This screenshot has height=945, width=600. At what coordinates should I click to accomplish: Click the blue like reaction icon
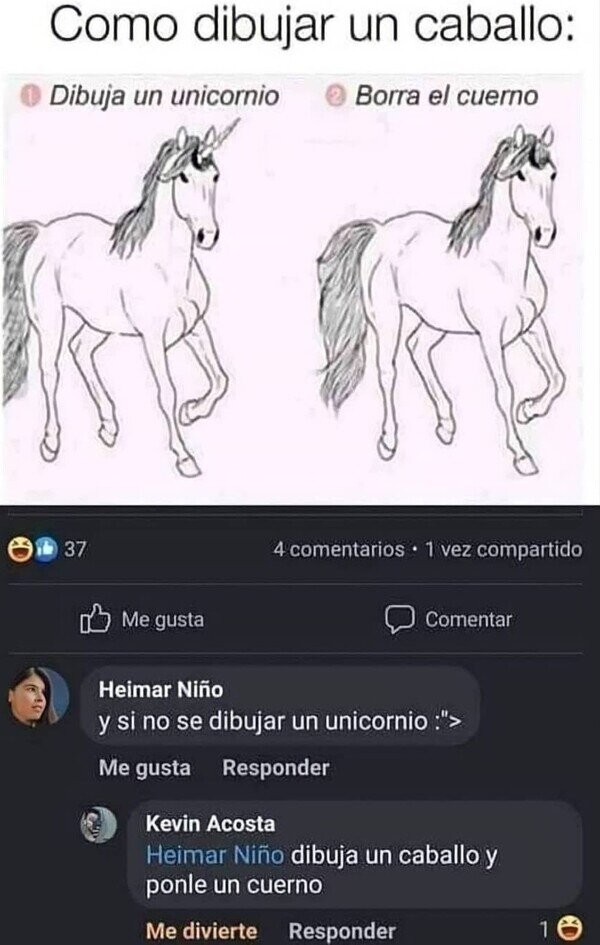pyautogui.click(x=46, y=549)
